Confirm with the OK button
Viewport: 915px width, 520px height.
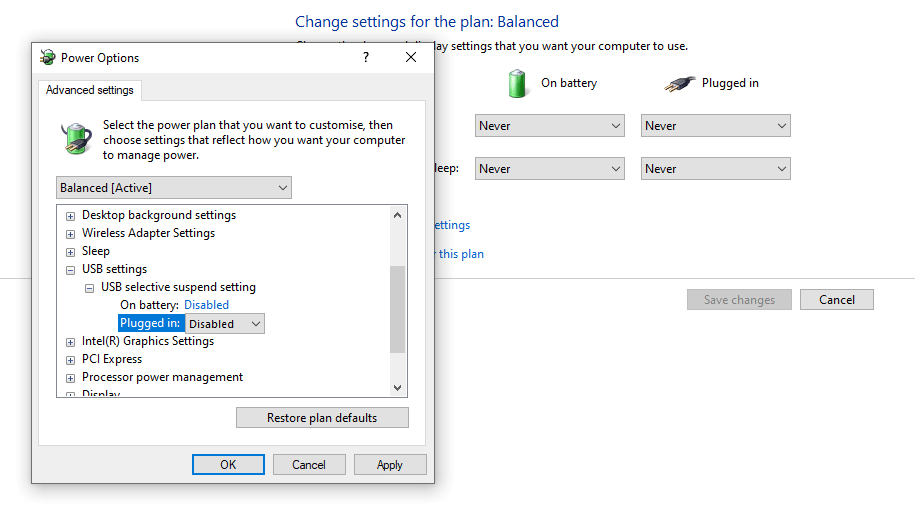point(228,465)
